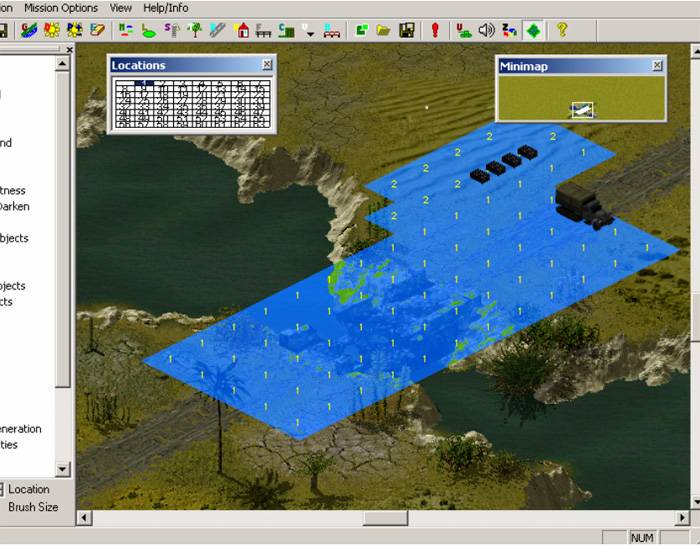Screen dimensions: 700x546
Task: Click the floppy disk save icon
Action: tap(407, 30)
